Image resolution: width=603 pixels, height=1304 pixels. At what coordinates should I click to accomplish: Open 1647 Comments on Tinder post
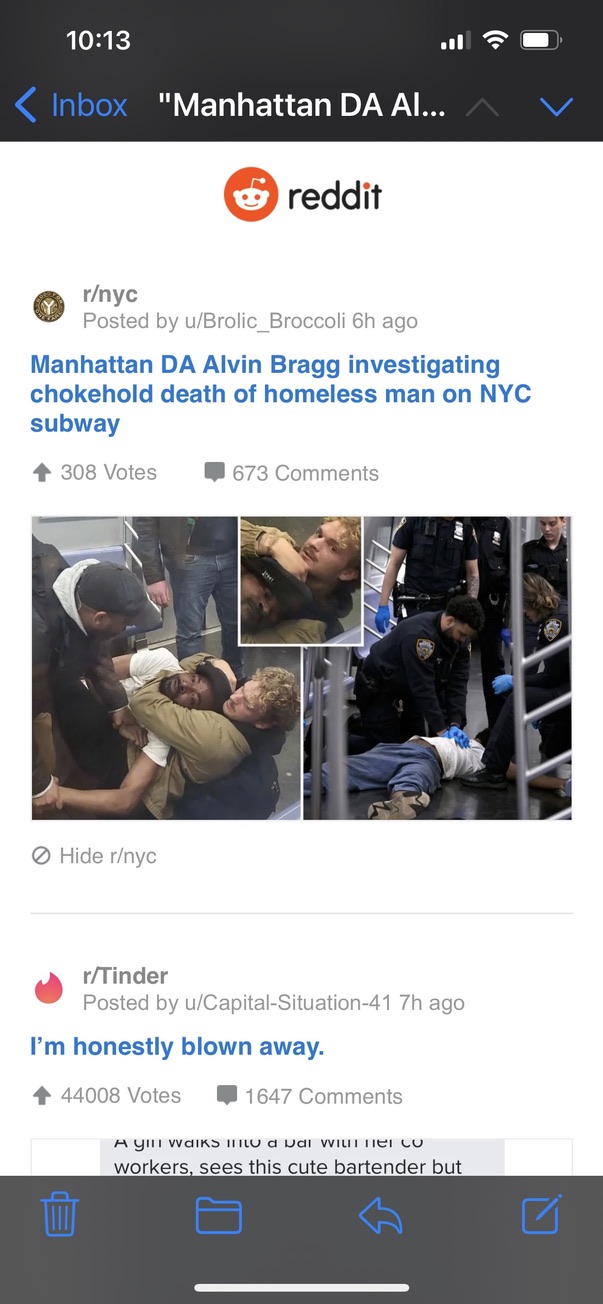click(310, 1096)
